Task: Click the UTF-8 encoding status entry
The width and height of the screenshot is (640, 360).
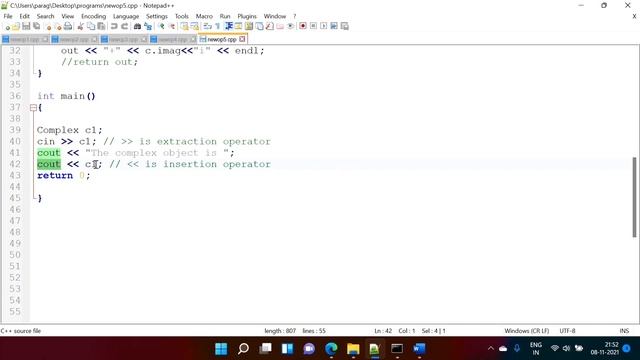Action: pyautogui.click(x=567, y=331)
